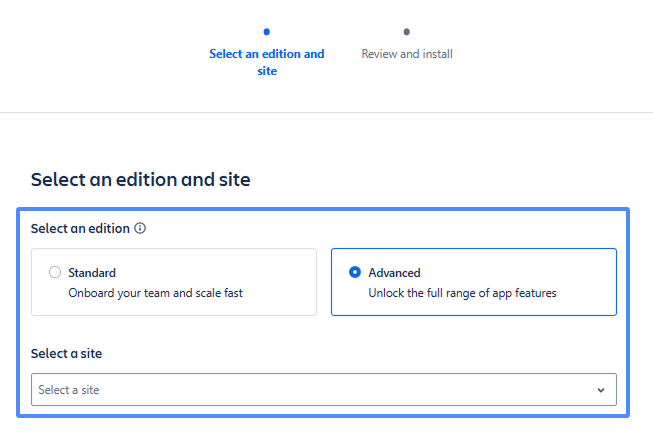Image resolution: width=653 pixels, height=433 pixels.
Task: Click the blue step dot for edition selection
Action: coord(266,32)
